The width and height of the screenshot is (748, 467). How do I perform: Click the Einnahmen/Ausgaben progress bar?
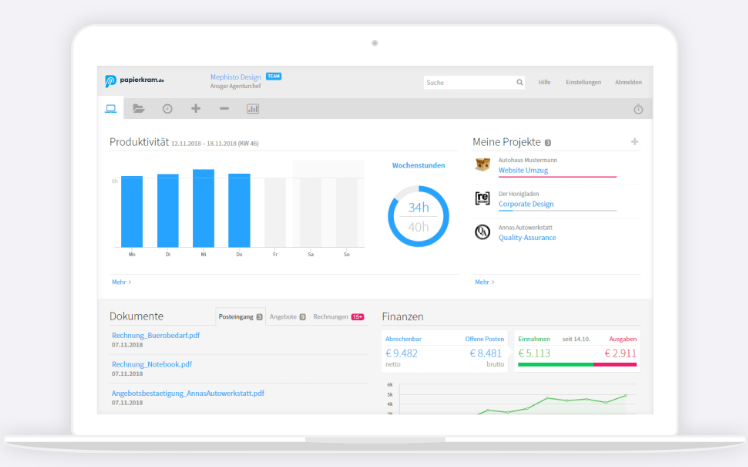577,365
